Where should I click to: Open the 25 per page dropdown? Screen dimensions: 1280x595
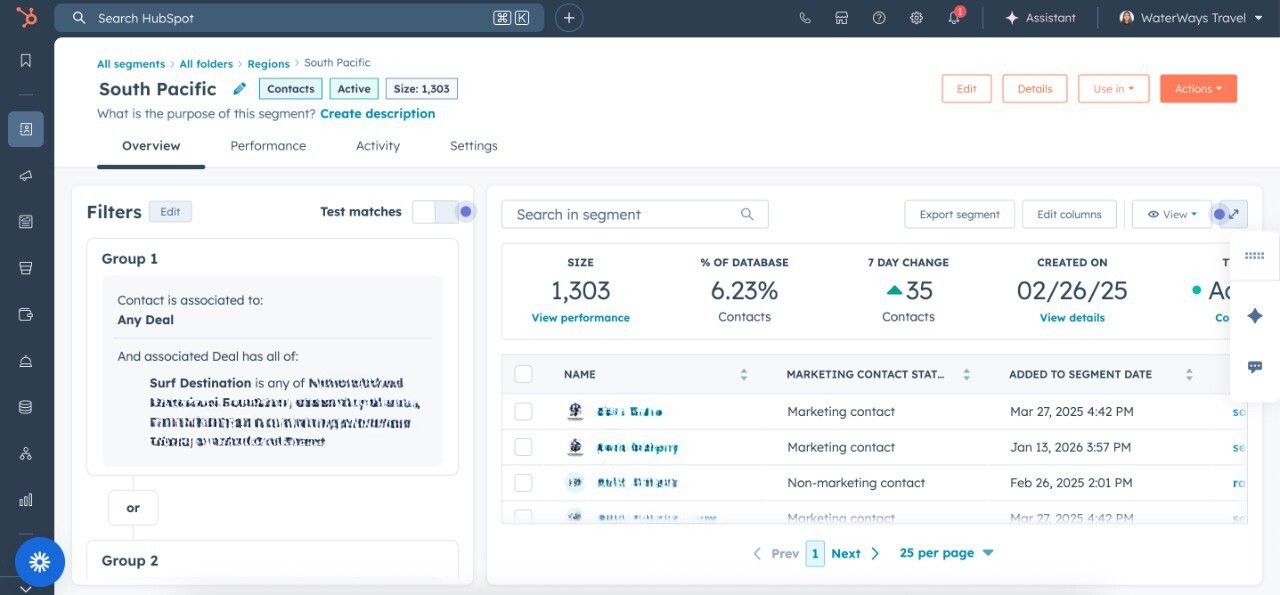pos(946,553)
